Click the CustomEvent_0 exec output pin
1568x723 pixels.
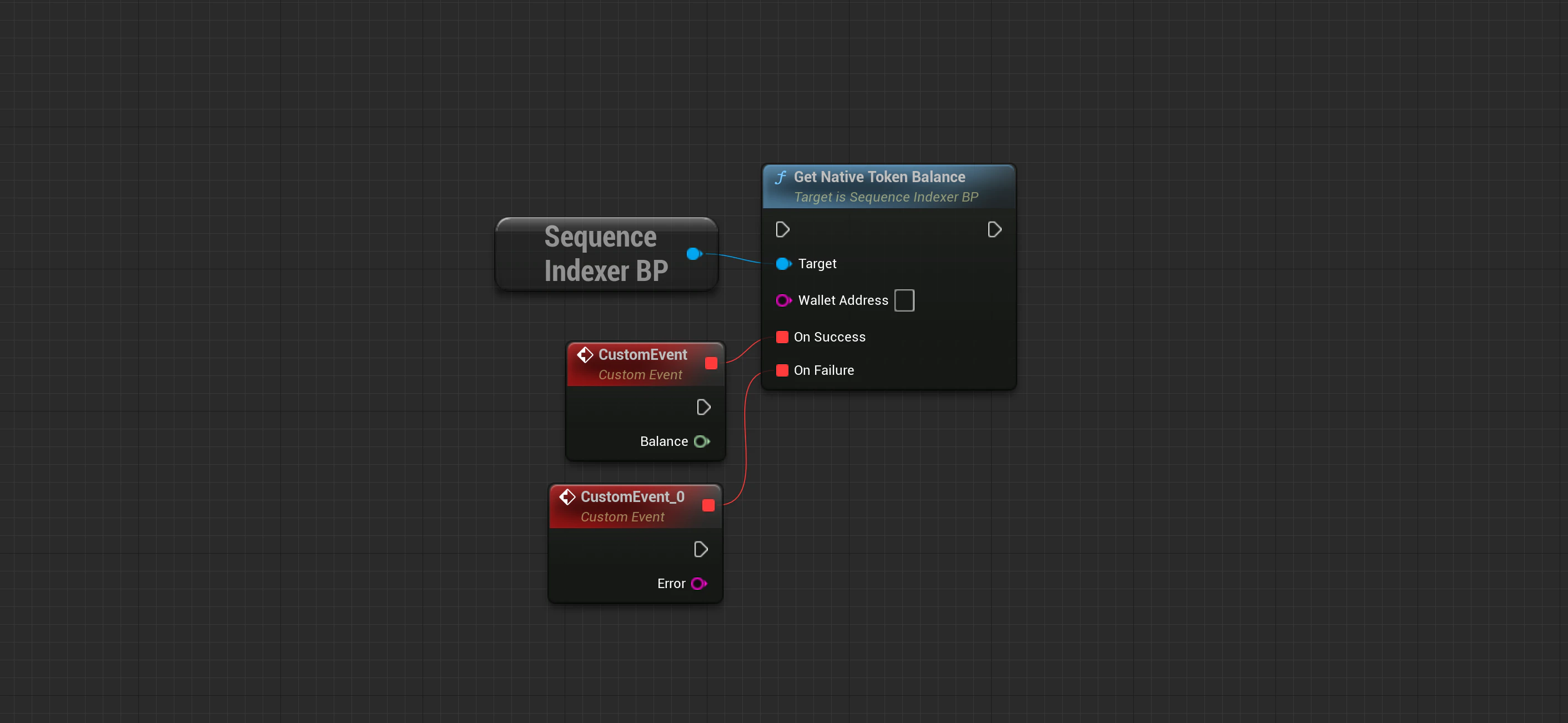pyautogui.click(x=700, y=550)
